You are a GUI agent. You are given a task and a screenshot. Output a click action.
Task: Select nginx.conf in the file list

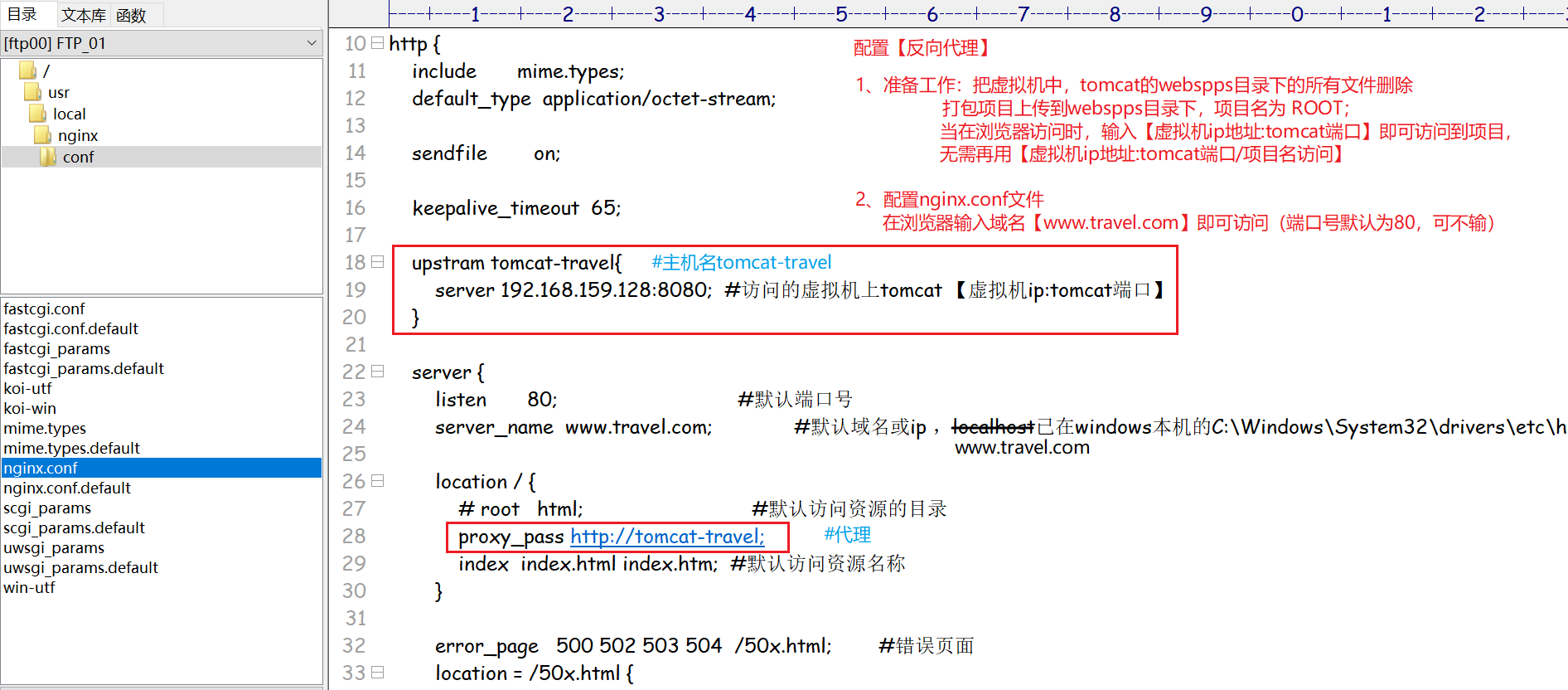tap(162, 468)
